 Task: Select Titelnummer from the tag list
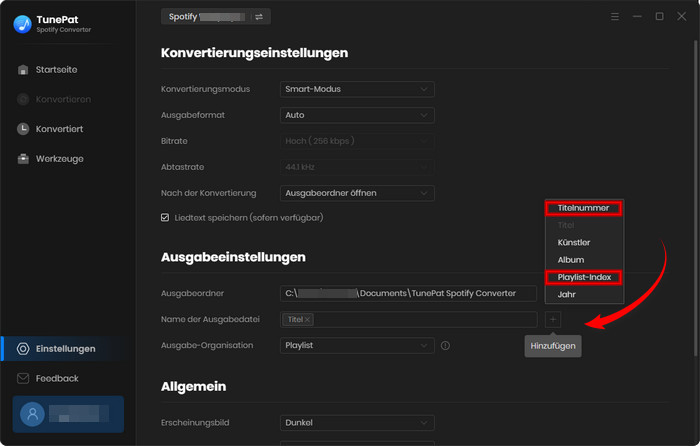pos(583,208)
